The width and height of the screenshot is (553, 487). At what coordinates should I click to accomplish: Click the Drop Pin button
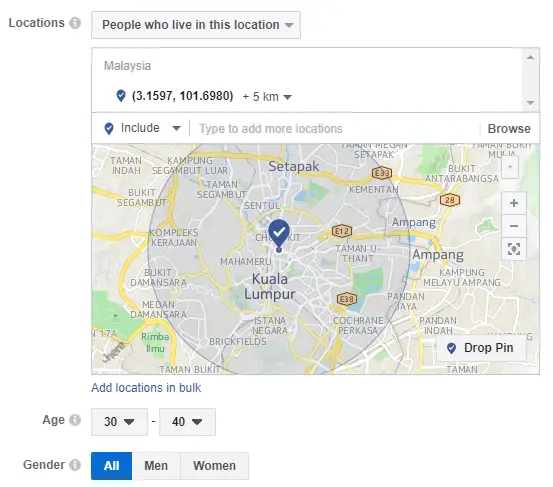[481, 348]
